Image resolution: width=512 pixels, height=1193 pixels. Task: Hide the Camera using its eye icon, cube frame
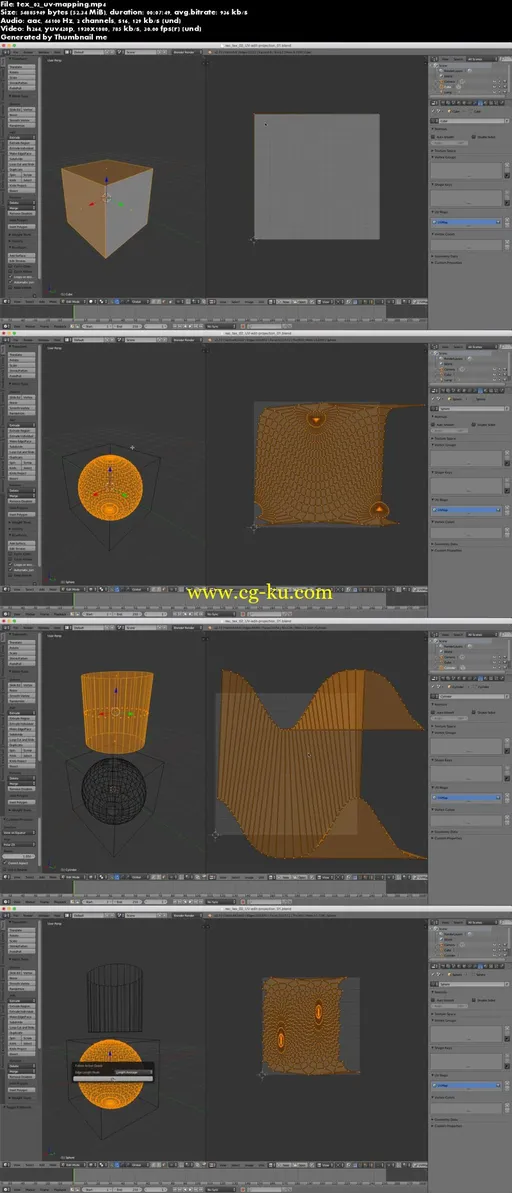point(494,81)
